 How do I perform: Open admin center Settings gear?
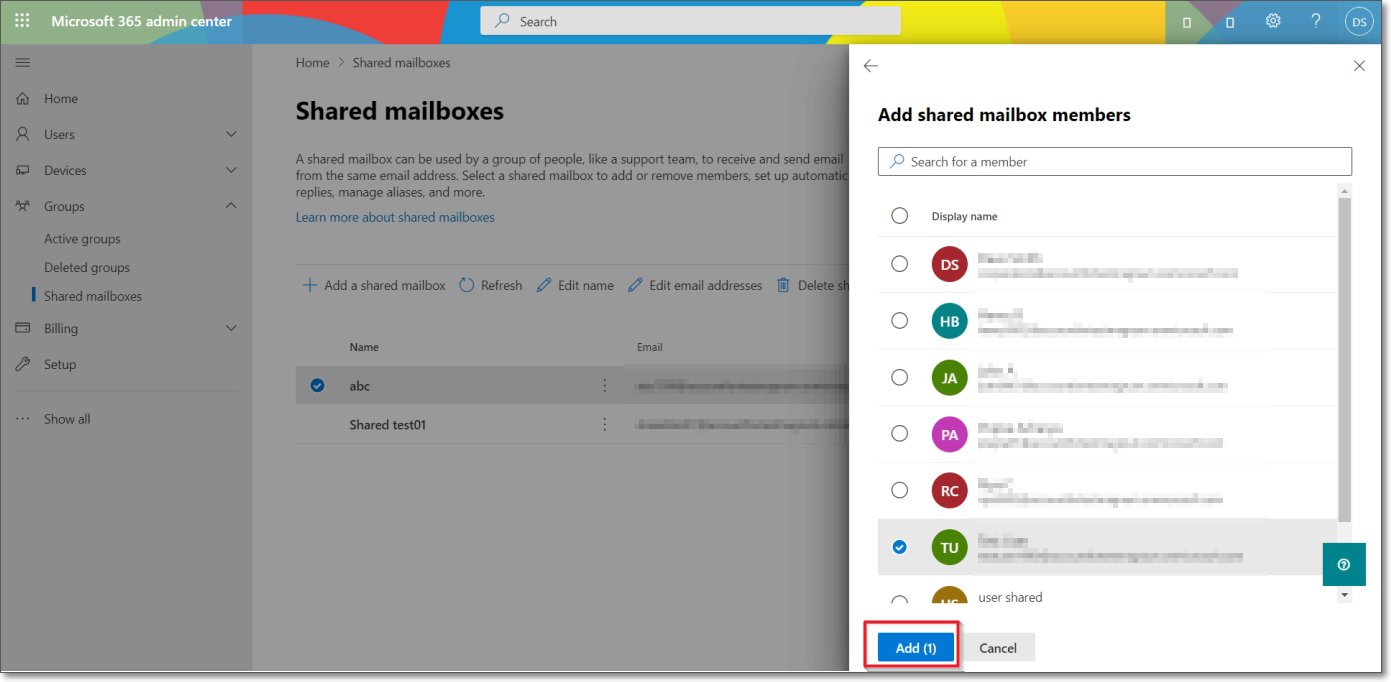(1273, 20)
